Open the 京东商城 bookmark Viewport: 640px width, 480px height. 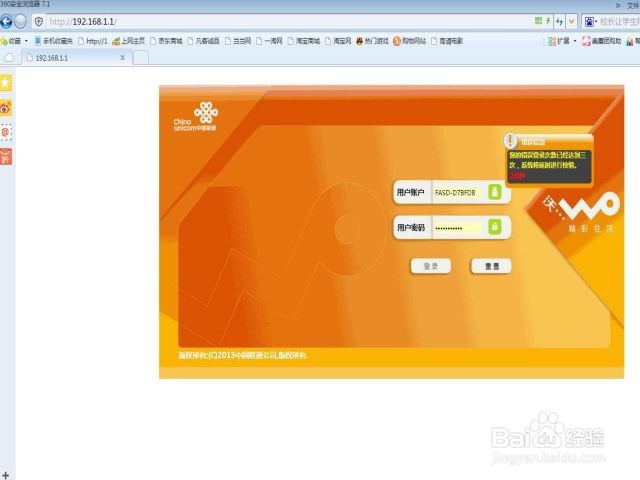pos(166,41)
